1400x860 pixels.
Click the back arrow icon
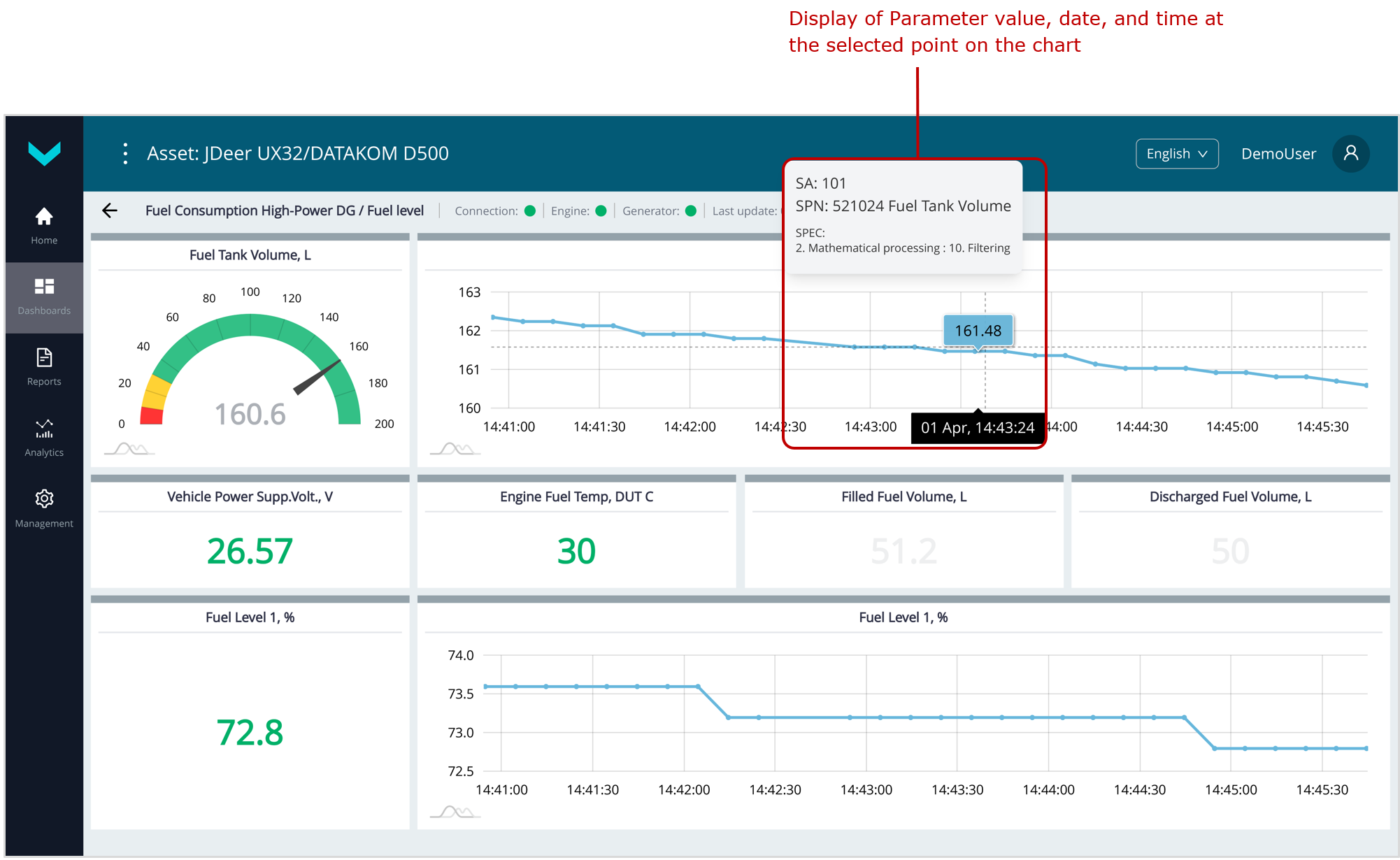pyautogui.click(x=110, y=210)
